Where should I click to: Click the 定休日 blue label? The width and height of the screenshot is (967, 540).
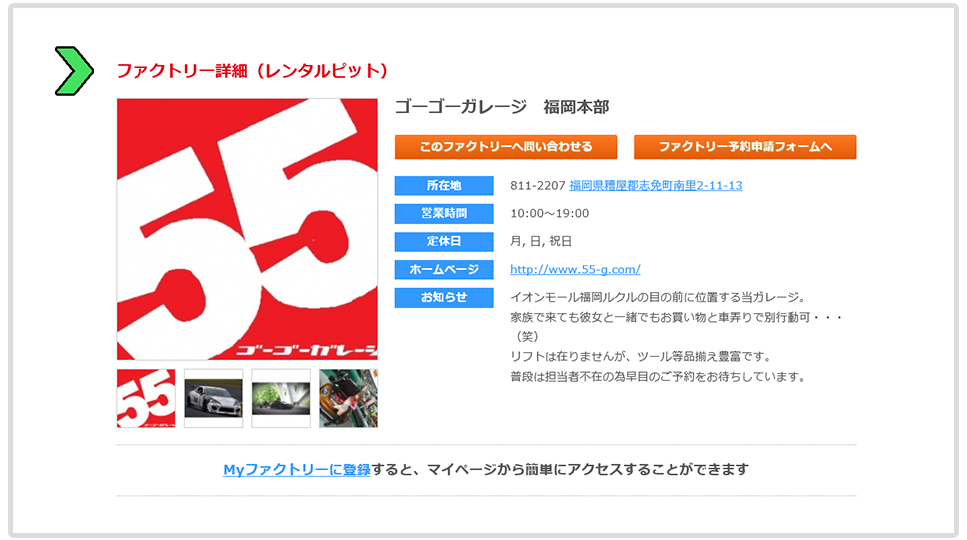click(x=444, y=242)
